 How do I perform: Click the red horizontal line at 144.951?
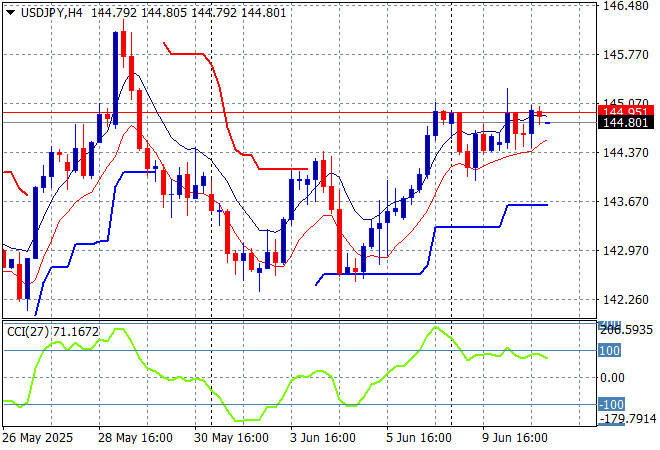[x=300, y=112]
